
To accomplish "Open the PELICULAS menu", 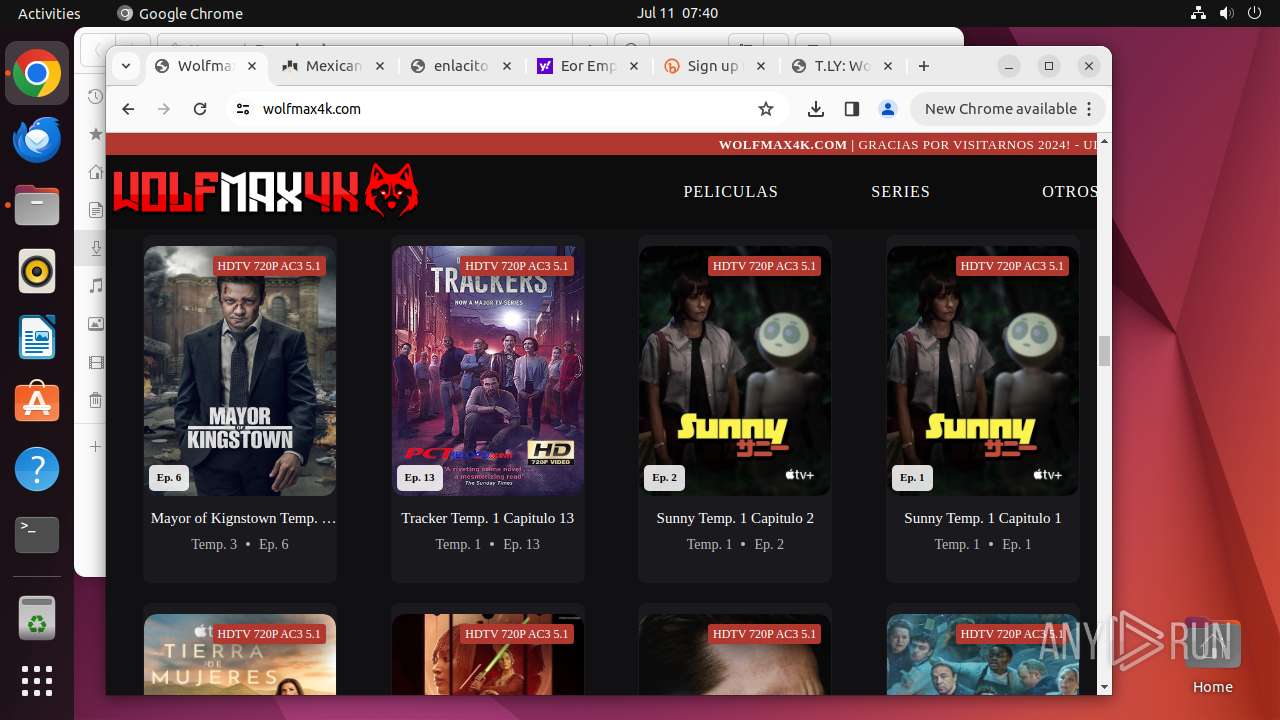I will pos(730,191).
